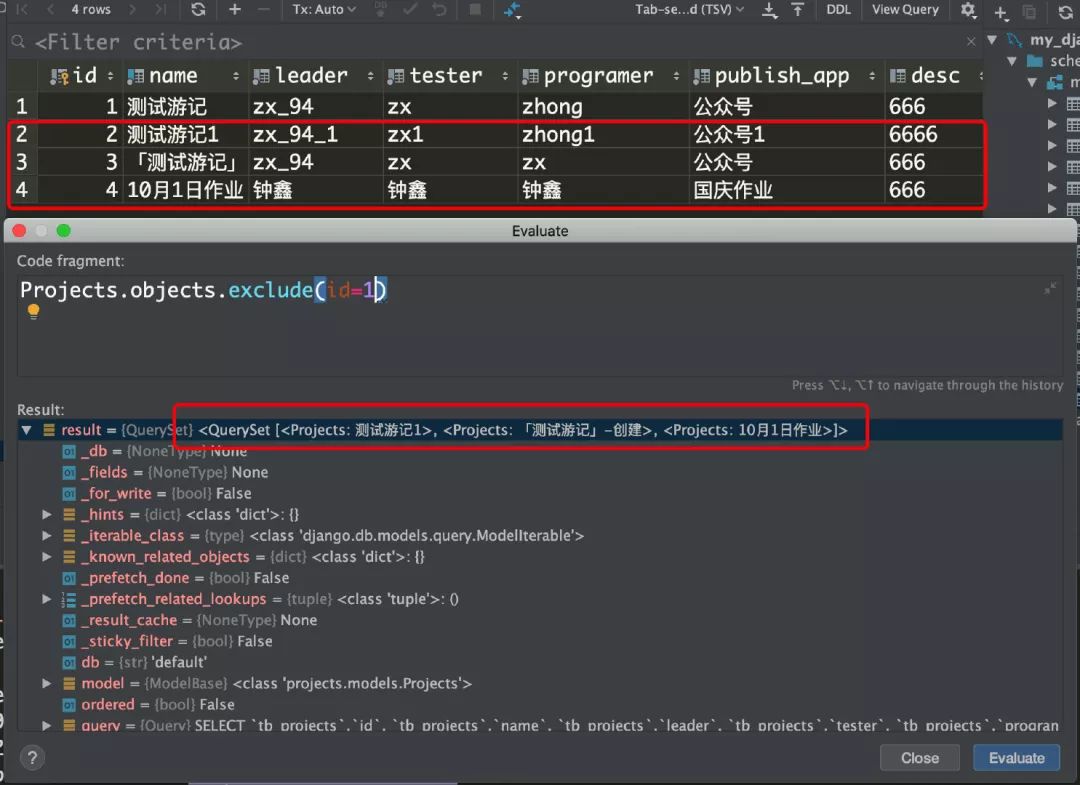Click the import data upload icon
1080x785 pixels.
(798, 10)
